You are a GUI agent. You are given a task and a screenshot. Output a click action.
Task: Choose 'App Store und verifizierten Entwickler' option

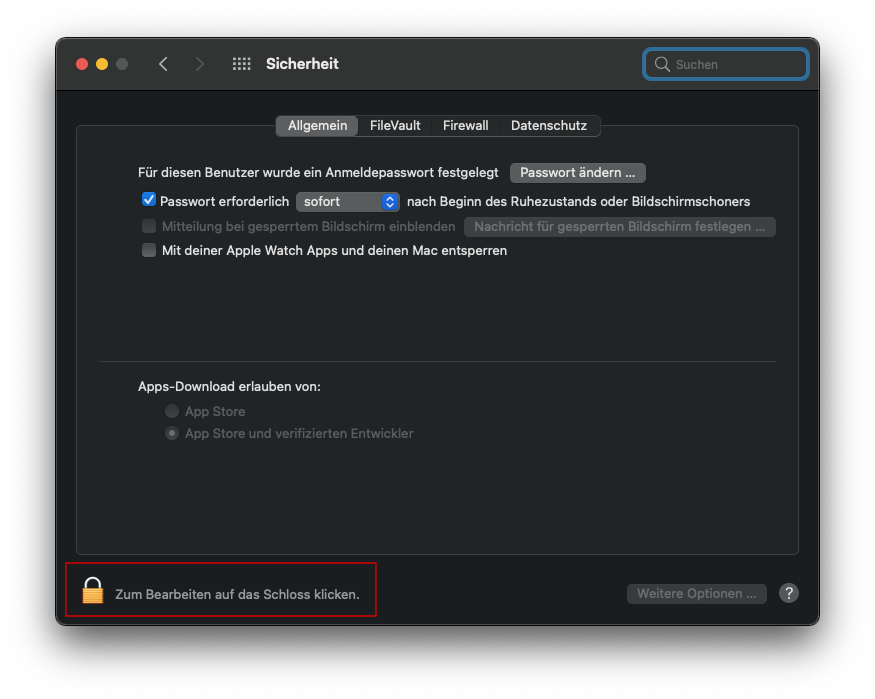pos(172,433)
